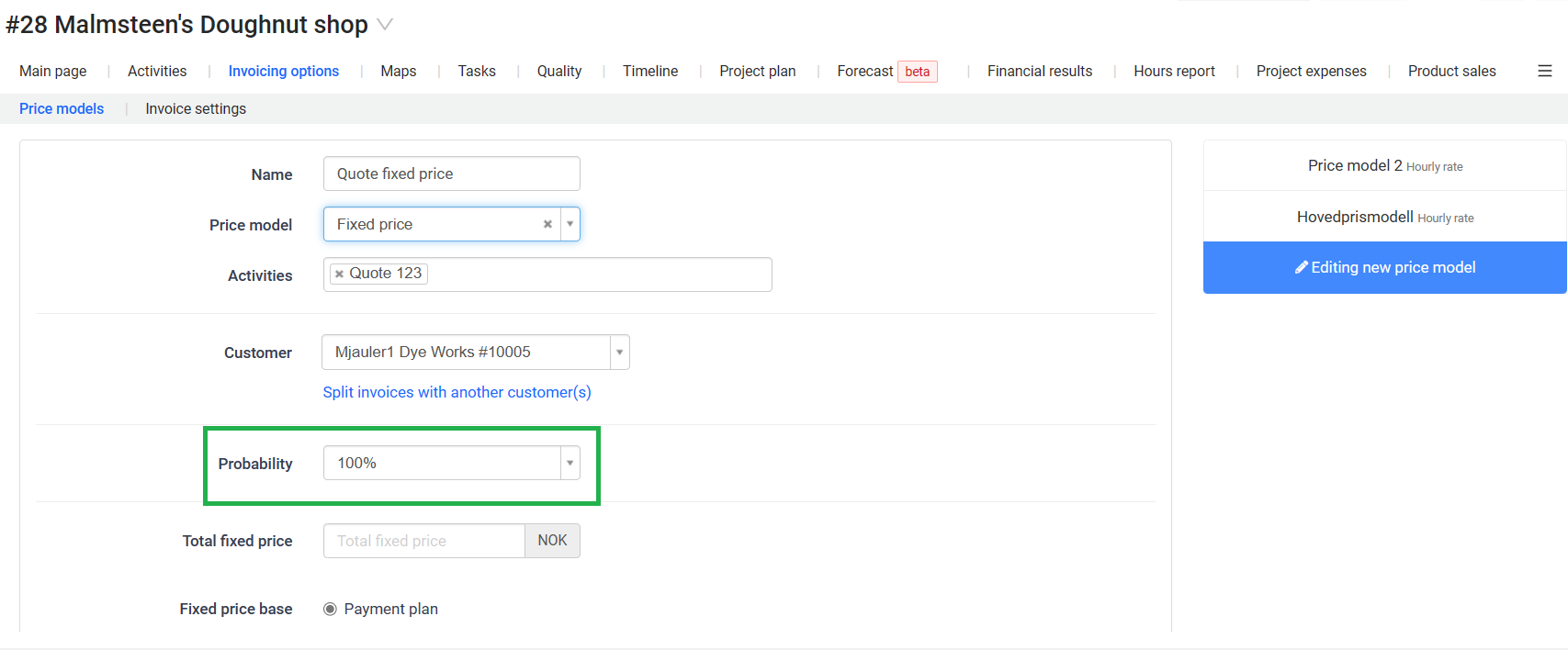
Task: Switch to Invoicing options tab
Action: click(x=284, y=71)
